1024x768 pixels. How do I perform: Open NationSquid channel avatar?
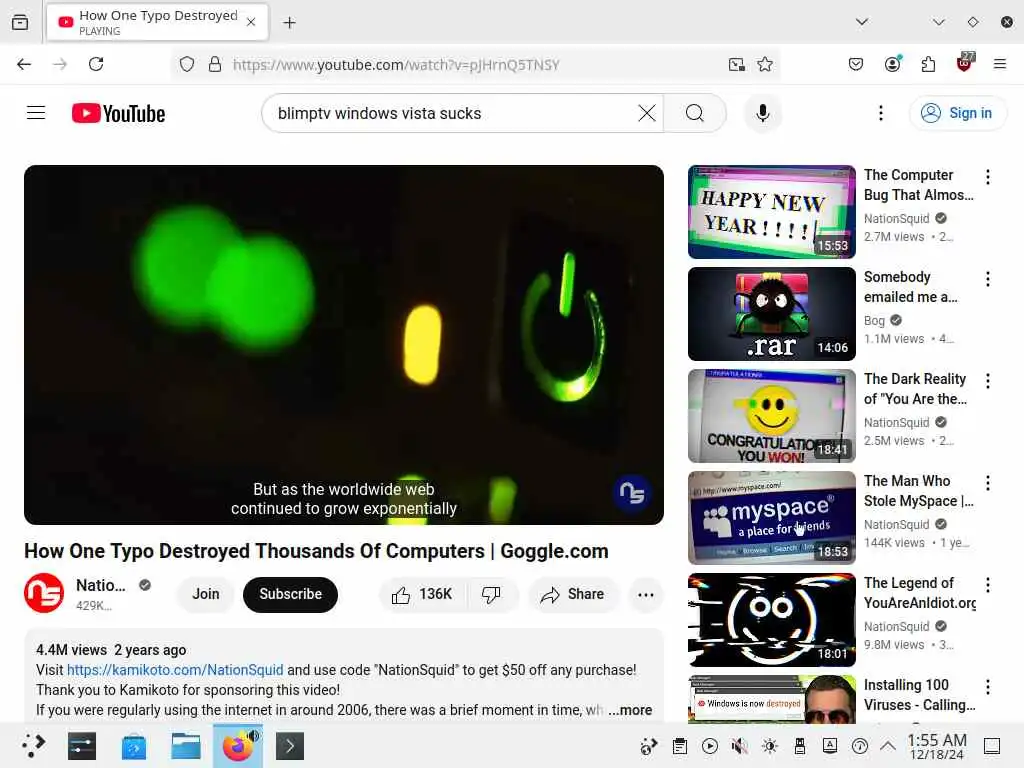[44, 593]
